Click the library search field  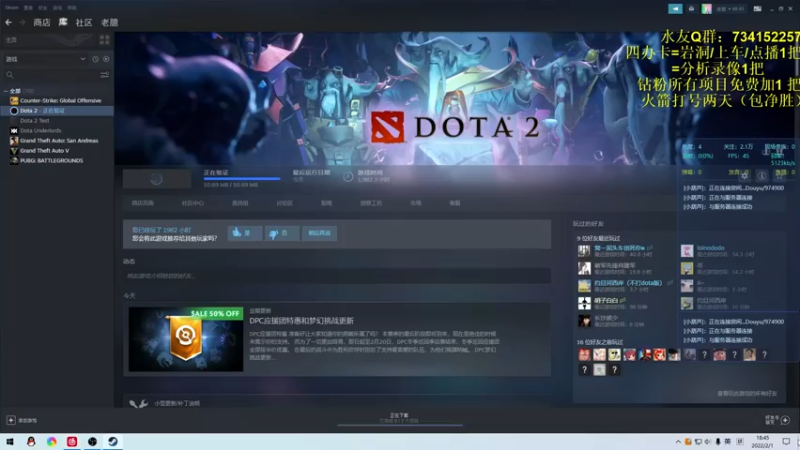[x=51, y=75]
